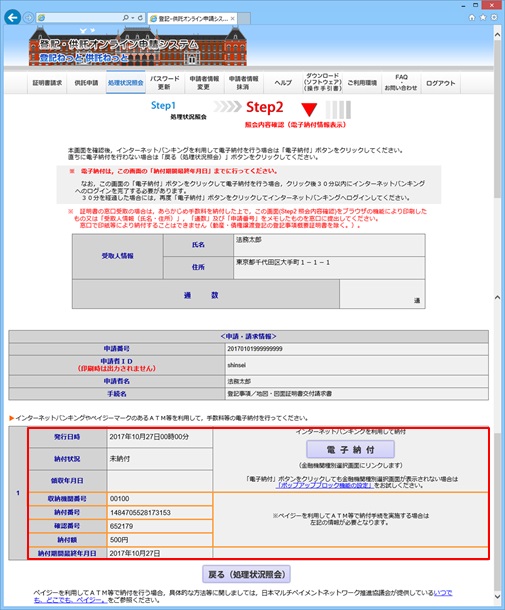Click the address 東京都千代田区大手町1-1-1
Screen dimensions: 505x610
pyautogui.click(x=283, y=263)
